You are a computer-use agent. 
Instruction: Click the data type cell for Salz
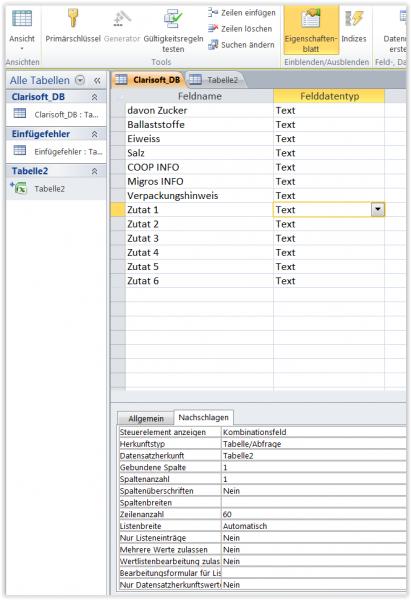329,153
